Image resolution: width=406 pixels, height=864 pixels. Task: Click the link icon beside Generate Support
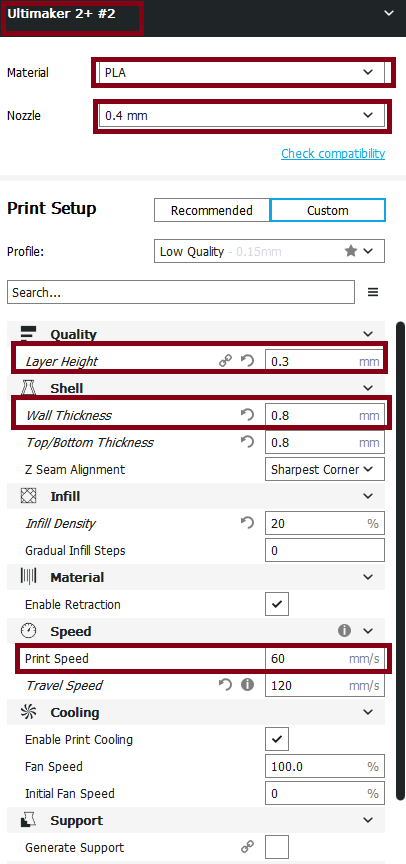[x=247, y=847]
